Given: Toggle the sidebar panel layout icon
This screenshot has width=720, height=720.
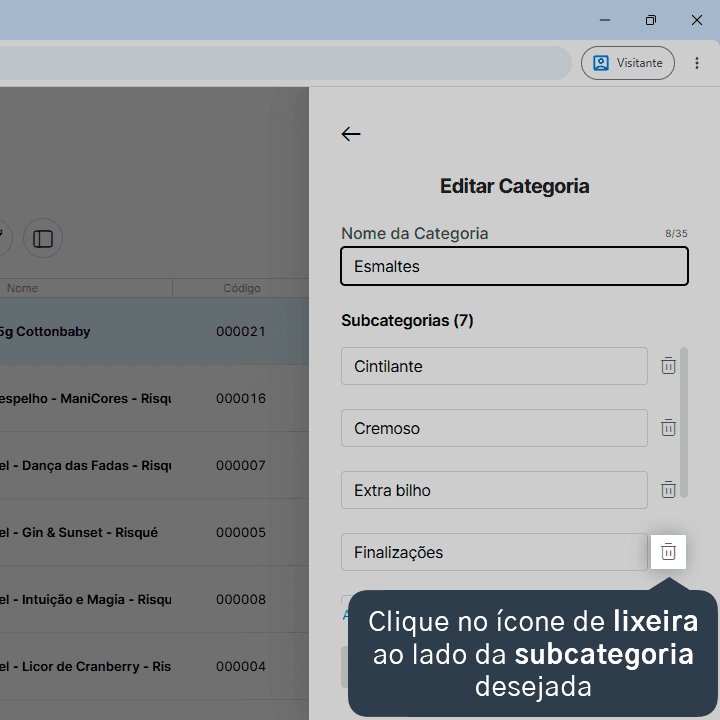Looking at the screenshot, I should click(43, 238).
